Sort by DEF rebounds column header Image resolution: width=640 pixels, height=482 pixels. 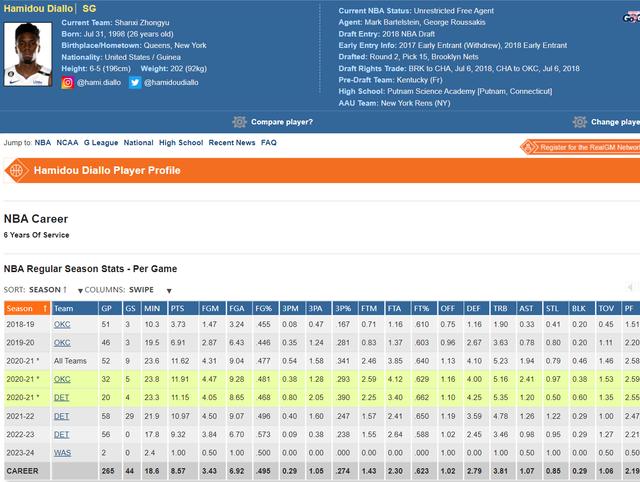[x=476, y=309]
